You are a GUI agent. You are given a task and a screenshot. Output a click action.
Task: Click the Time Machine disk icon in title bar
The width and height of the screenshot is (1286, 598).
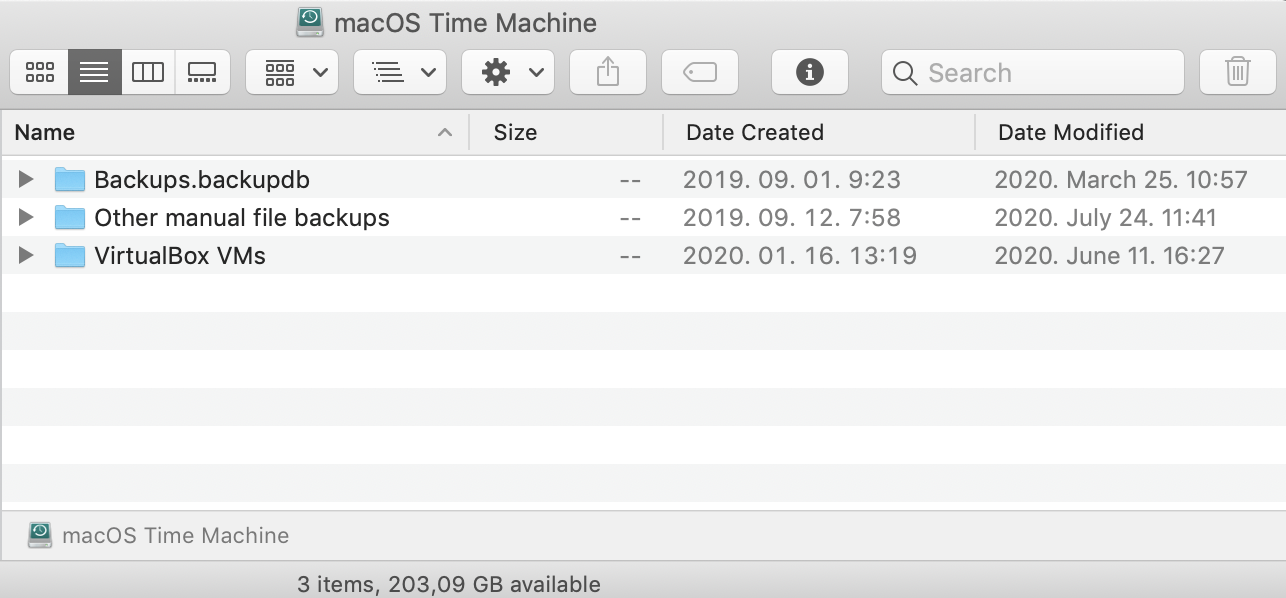click(311, 22)
